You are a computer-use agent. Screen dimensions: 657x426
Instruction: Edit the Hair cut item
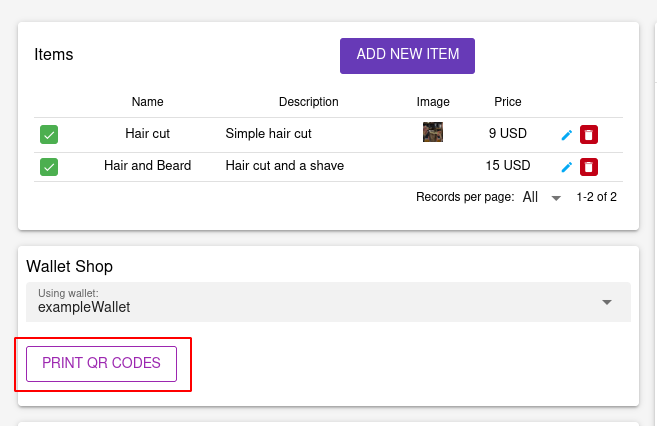coord(566,134)
